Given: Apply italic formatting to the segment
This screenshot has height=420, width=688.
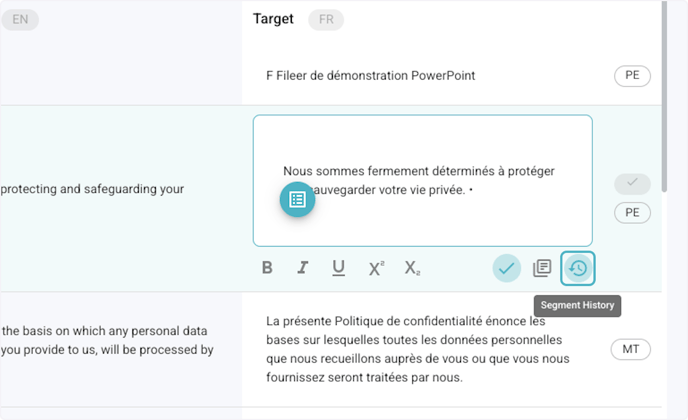Looking at the screenshot, I should [x=302, y=268].
